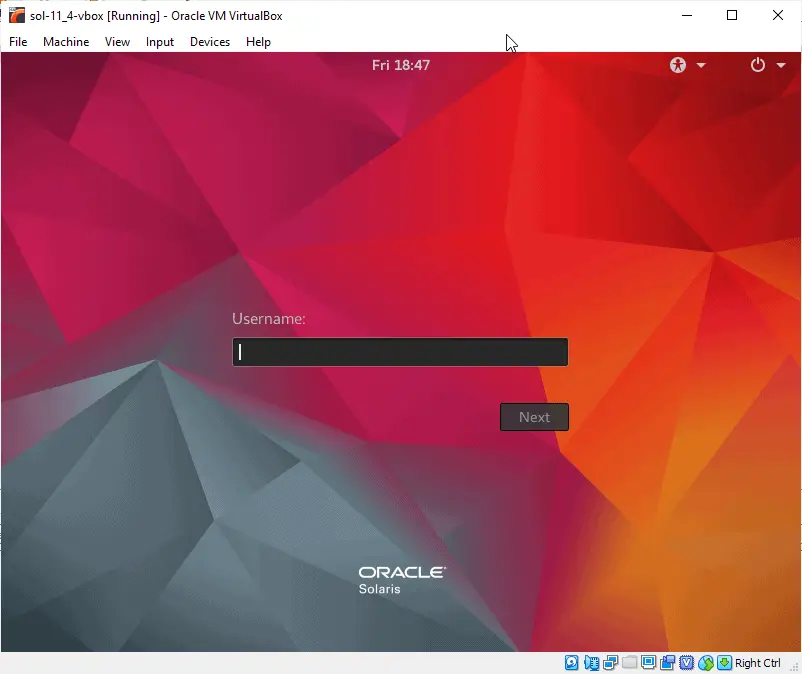Image resolution: width=802 pixels, height=674 pixels.
Task: Open the Input menu
Action: pos(160,42)
